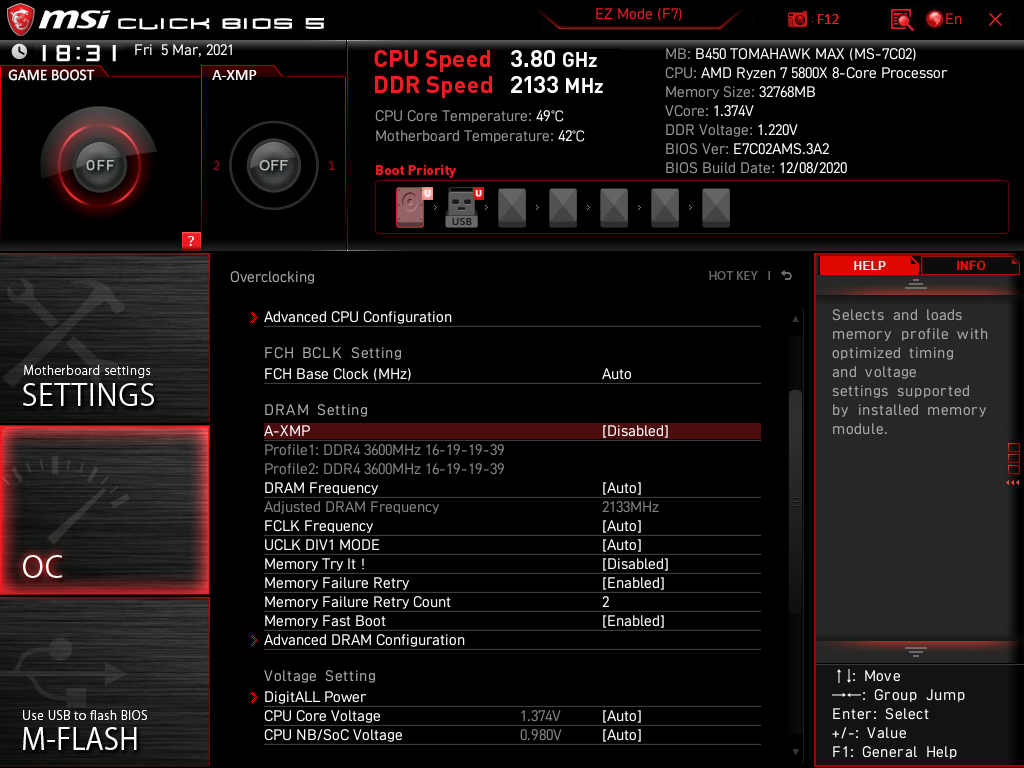
Task: Open CPU NB/SoC Voltage [Auto] setting
Action: (622, 735)
